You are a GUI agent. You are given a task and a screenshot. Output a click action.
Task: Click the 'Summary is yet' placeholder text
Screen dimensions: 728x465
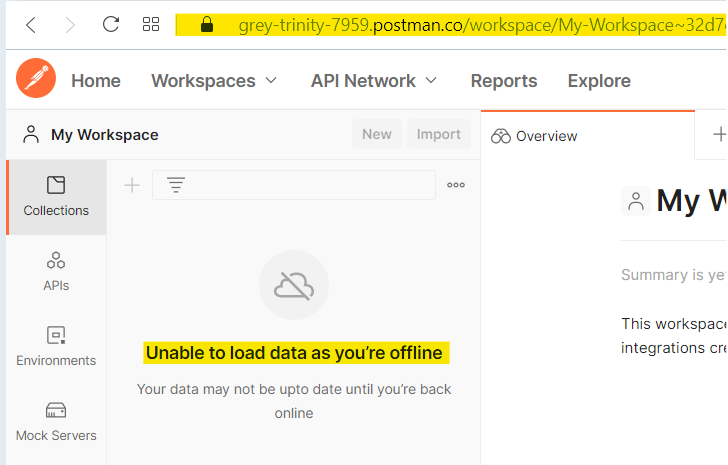coord(674,275)
